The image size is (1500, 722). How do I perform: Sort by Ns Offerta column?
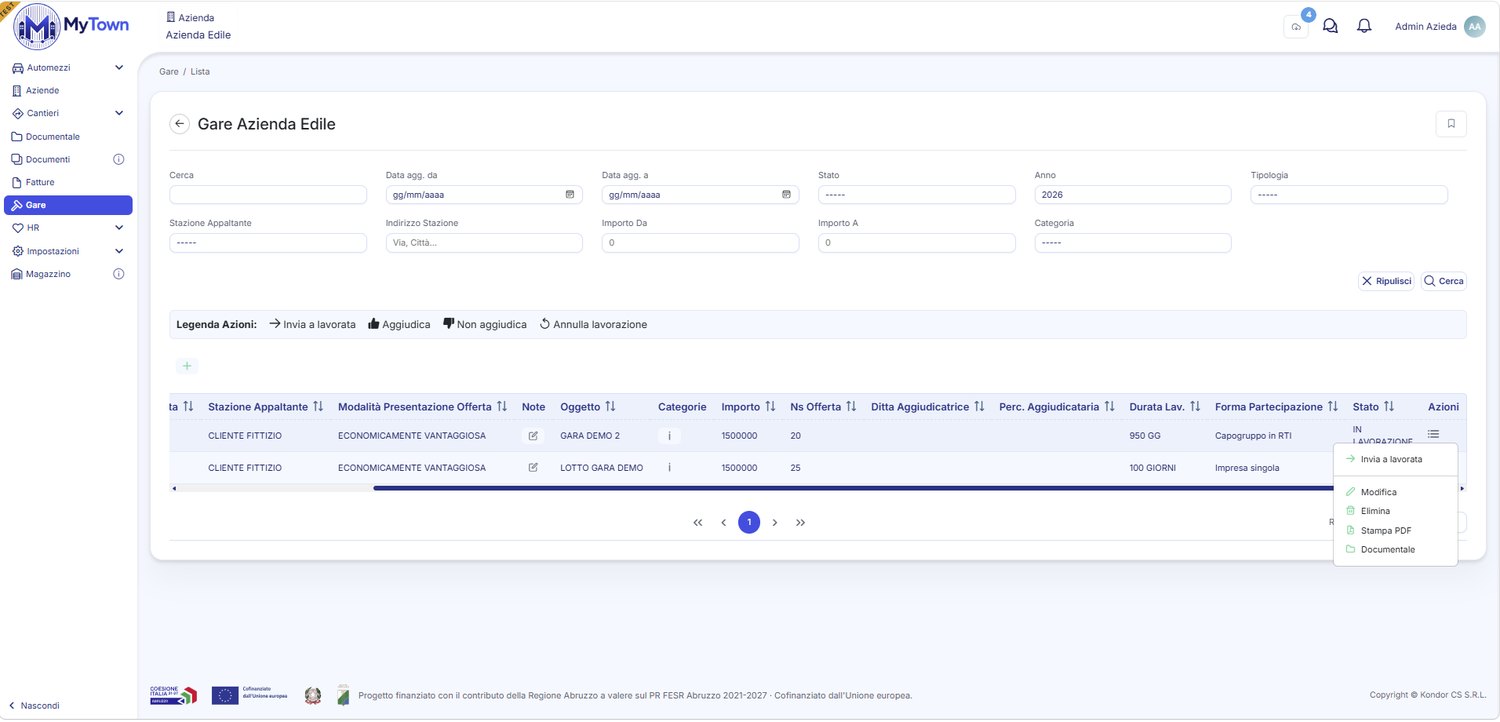pyautogui.click(x=851, y=407)
